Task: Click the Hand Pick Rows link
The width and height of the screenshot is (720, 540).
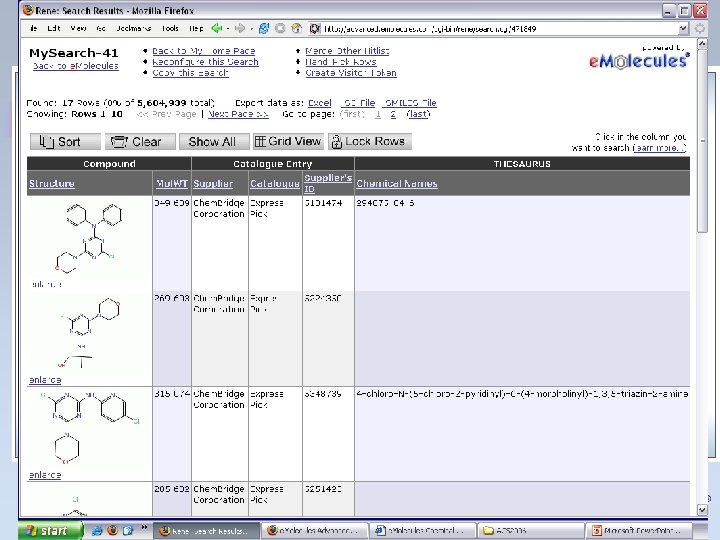Action: point(341,62)
